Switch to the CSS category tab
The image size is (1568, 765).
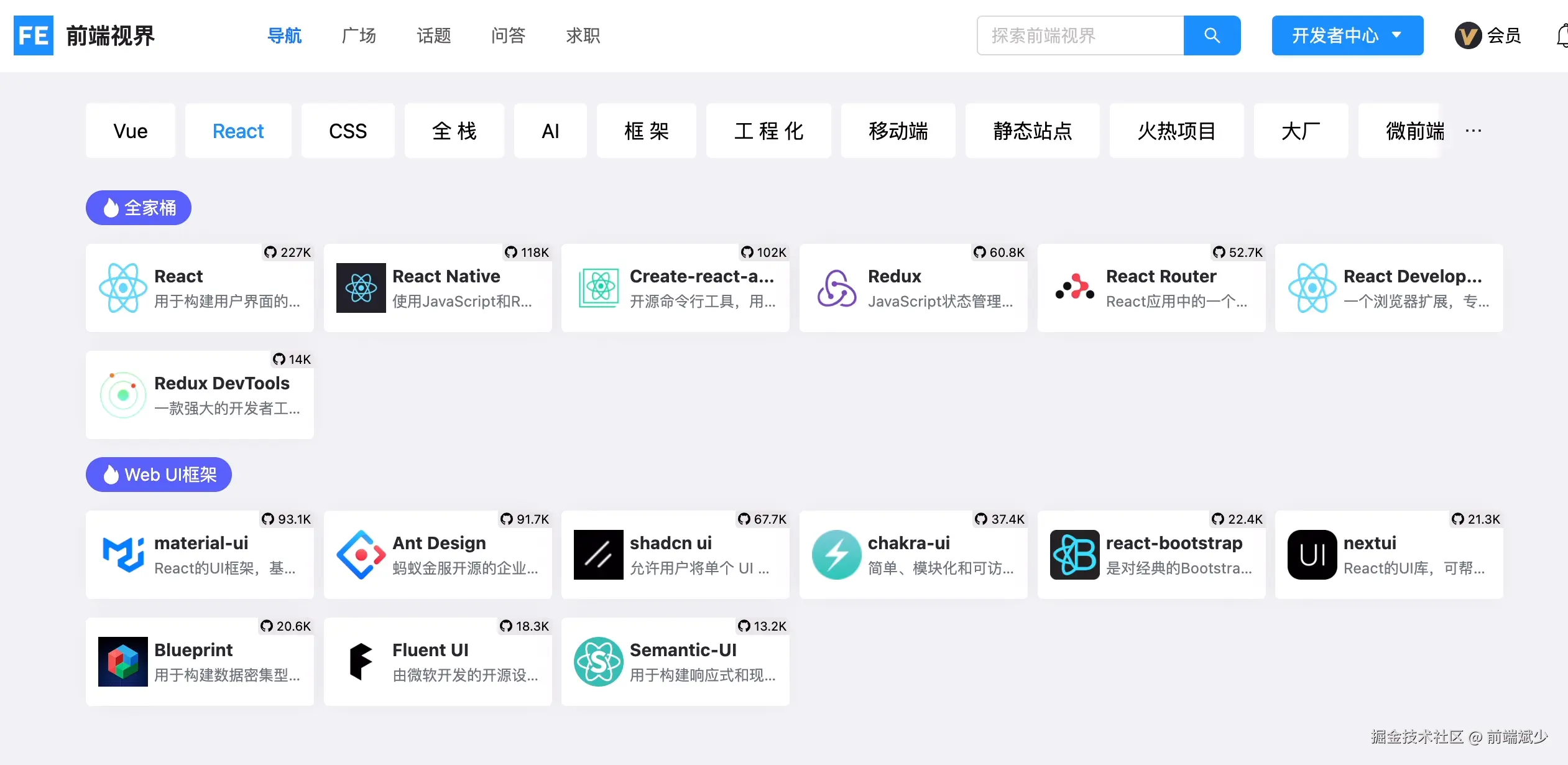click(348, 131)
